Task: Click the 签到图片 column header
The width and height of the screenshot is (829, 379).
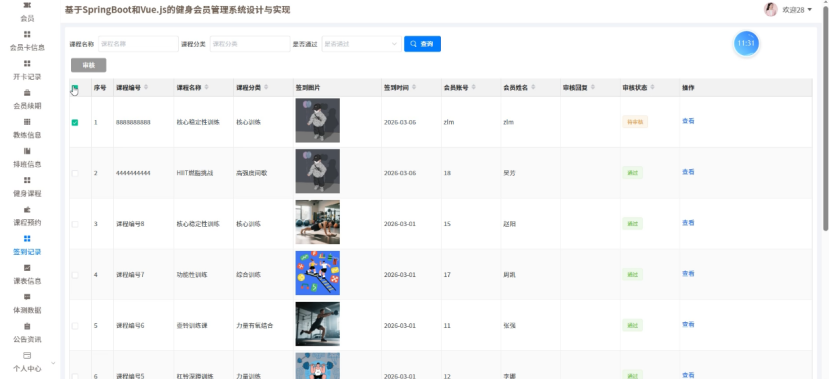Action: (308, 88)
